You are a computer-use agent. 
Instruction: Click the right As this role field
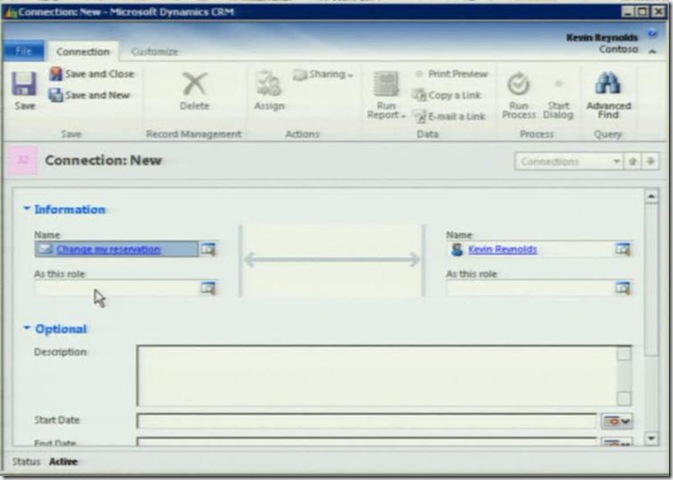coord(530,288)
